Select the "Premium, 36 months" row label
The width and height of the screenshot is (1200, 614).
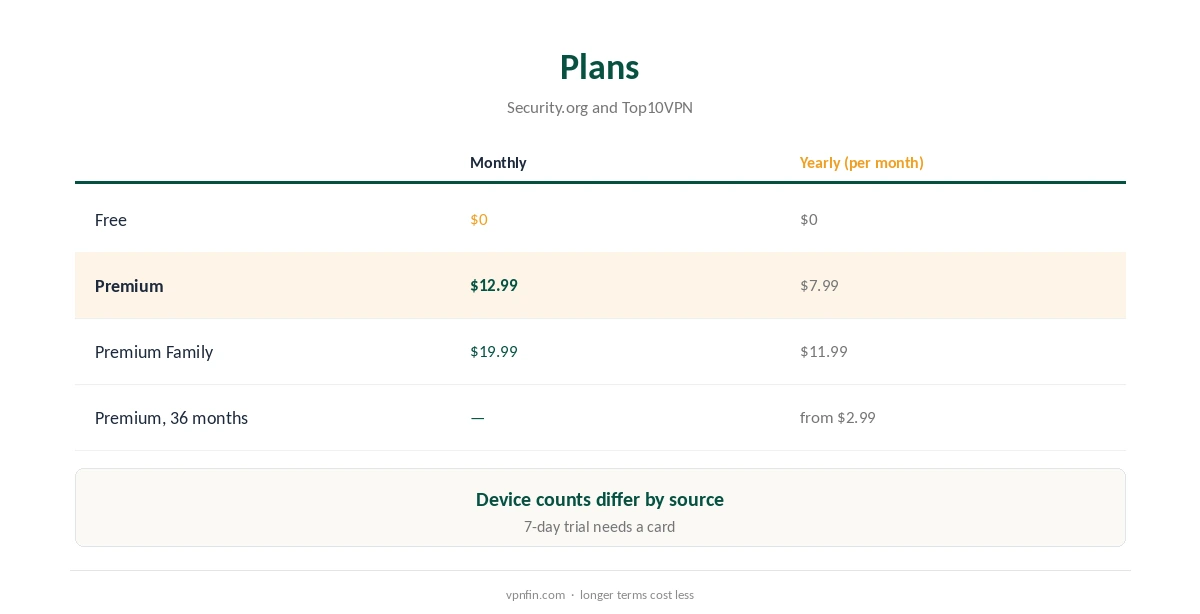171,418
